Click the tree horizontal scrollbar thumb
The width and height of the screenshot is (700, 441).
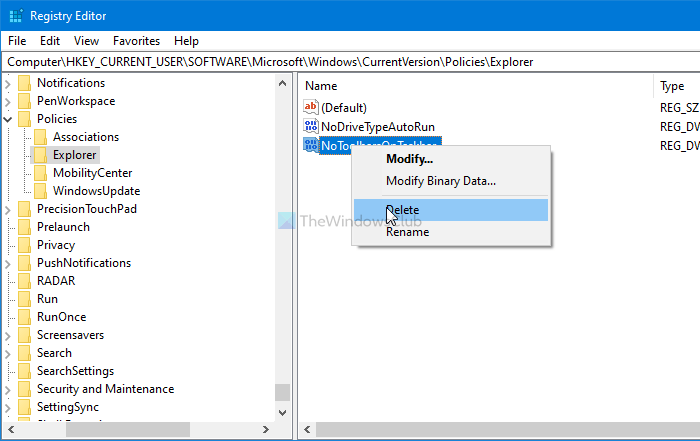pos(128,429)
